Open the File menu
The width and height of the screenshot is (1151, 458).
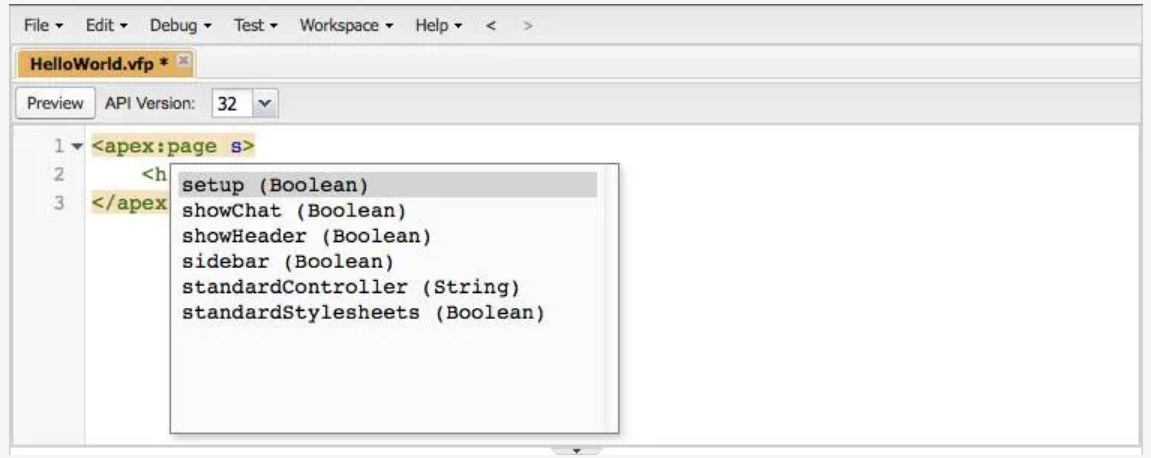[x=43, y=26]
